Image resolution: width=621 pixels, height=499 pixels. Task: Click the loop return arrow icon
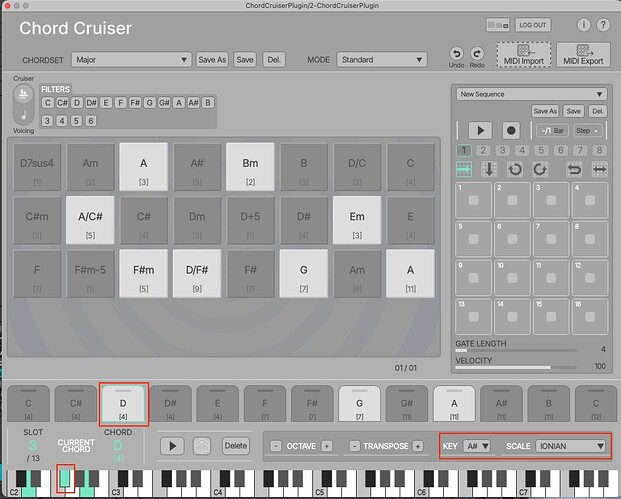574,170
